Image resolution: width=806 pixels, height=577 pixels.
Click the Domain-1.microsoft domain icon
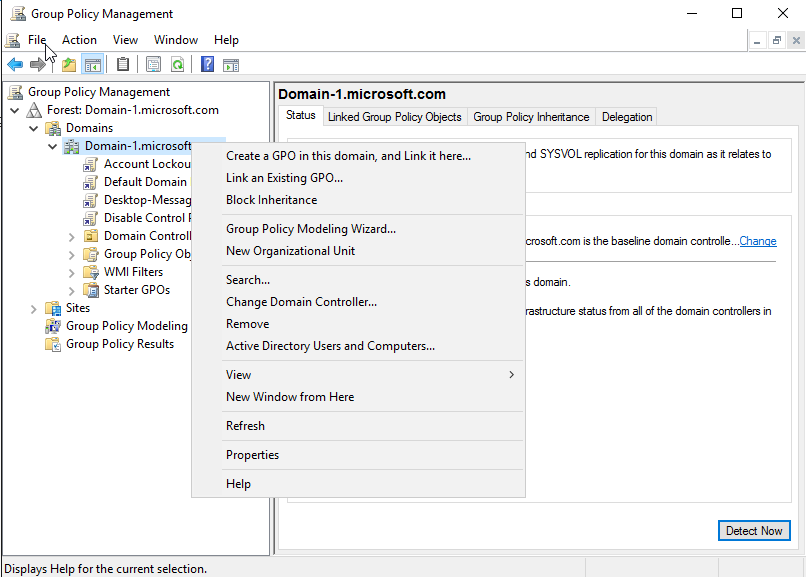point(71,146)
